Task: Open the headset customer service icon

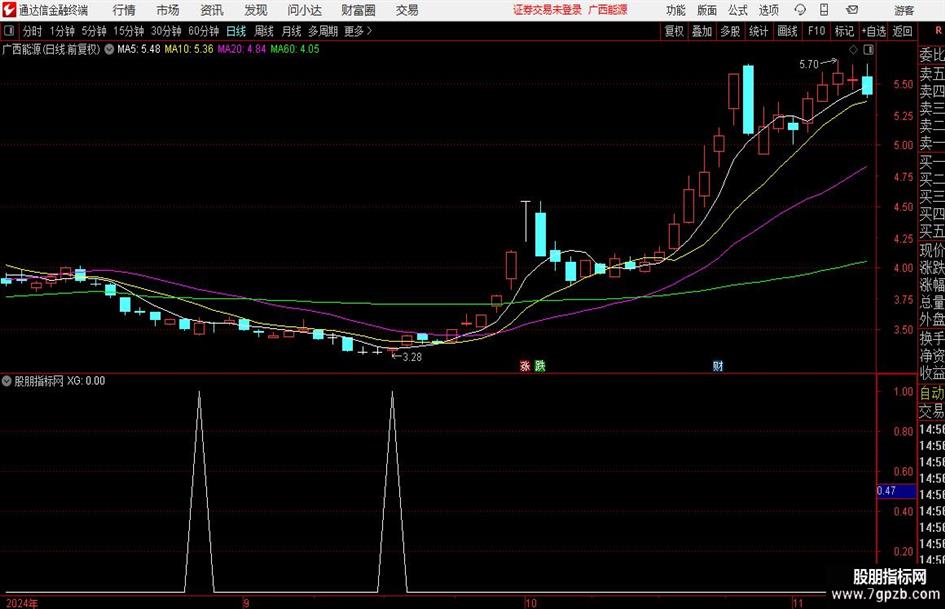Action: click(x=800, y=10)
